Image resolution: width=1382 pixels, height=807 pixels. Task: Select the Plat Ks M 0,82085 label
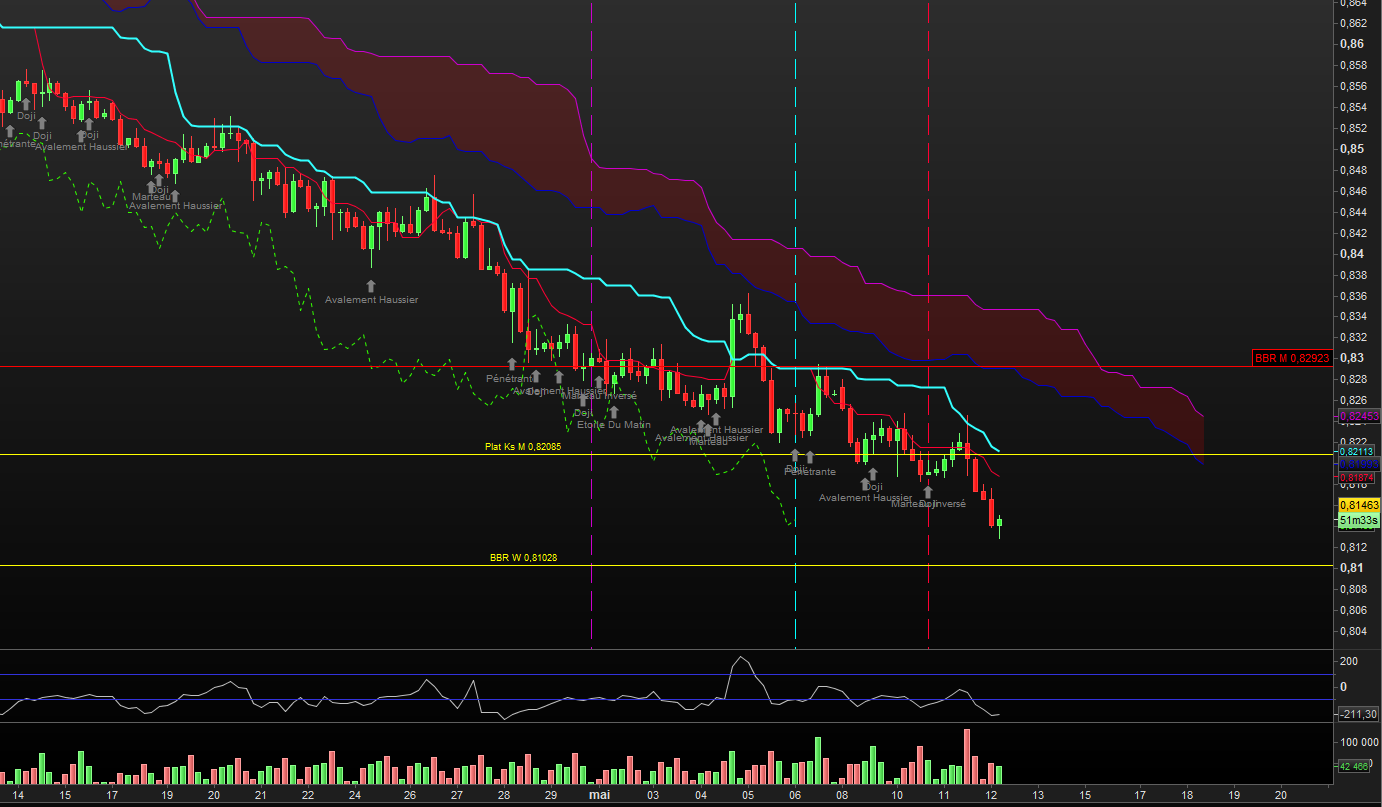click(522, 447)
